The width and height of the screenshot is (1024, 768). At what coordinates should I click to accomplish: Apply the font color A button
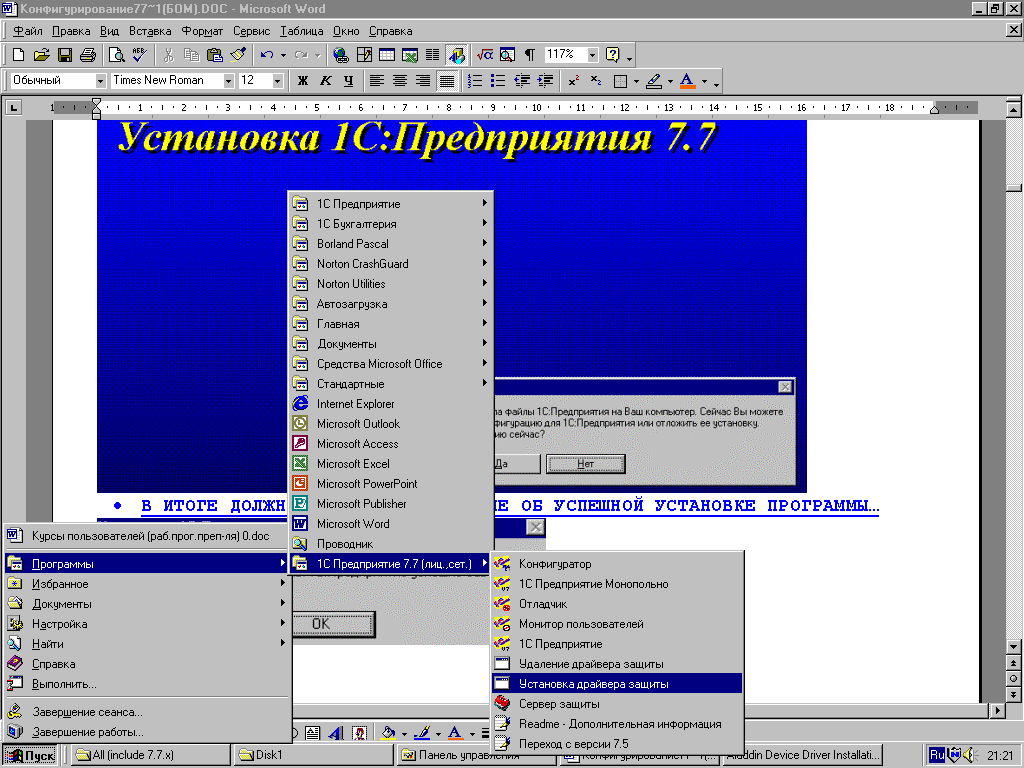coord(687,81)
